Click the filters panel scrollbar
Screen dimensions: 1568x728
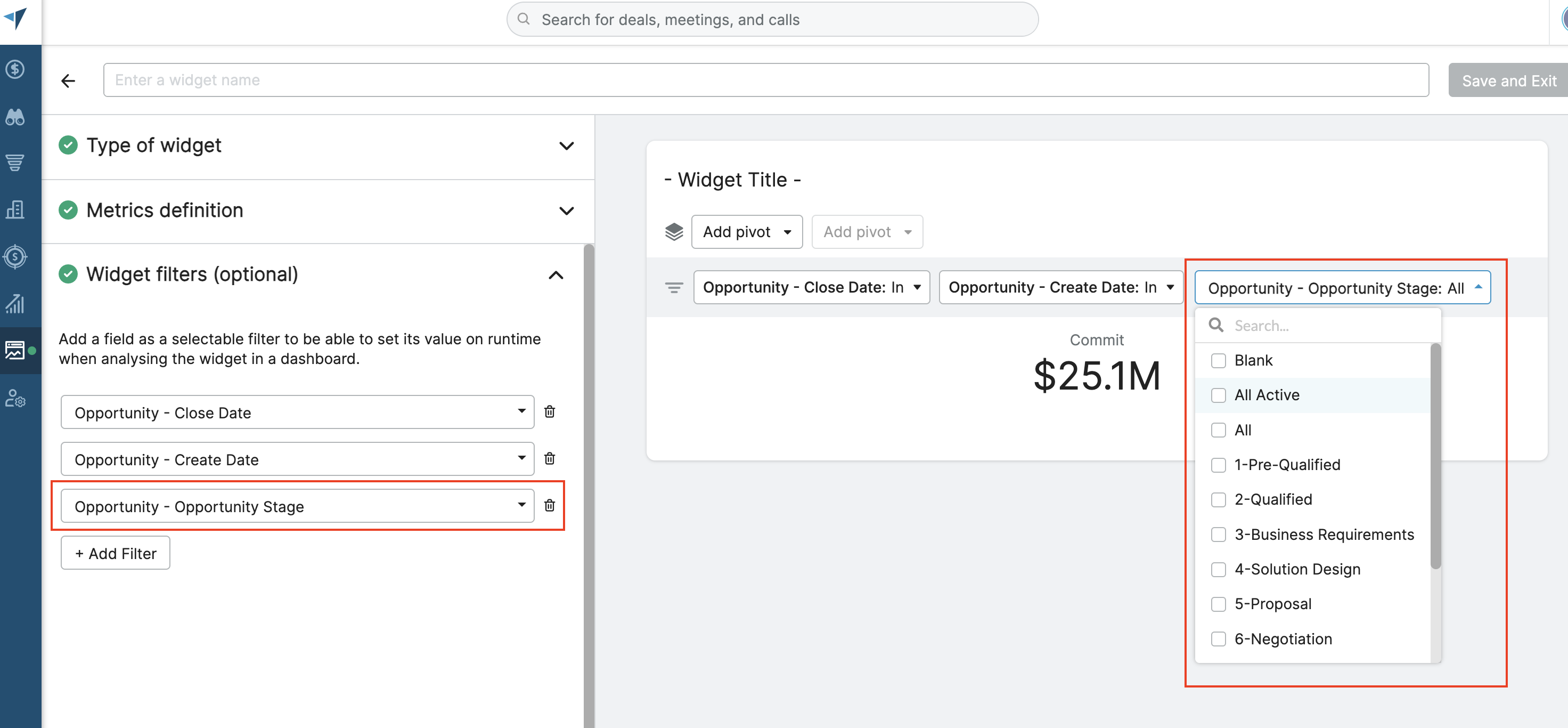(589, 486)
